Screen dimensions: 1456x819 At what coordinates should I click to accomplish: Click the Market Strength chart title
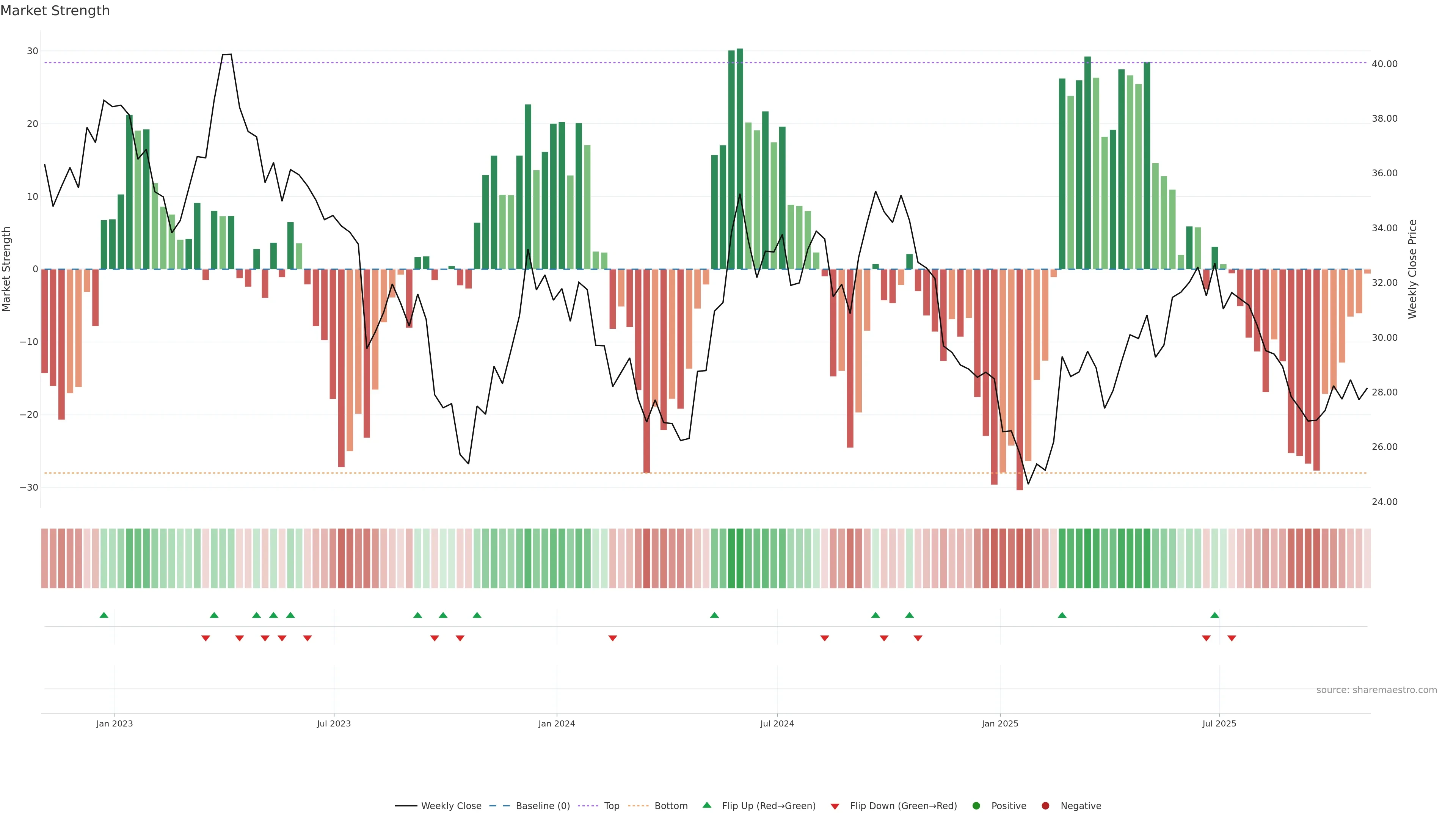(x=55, y=11)
